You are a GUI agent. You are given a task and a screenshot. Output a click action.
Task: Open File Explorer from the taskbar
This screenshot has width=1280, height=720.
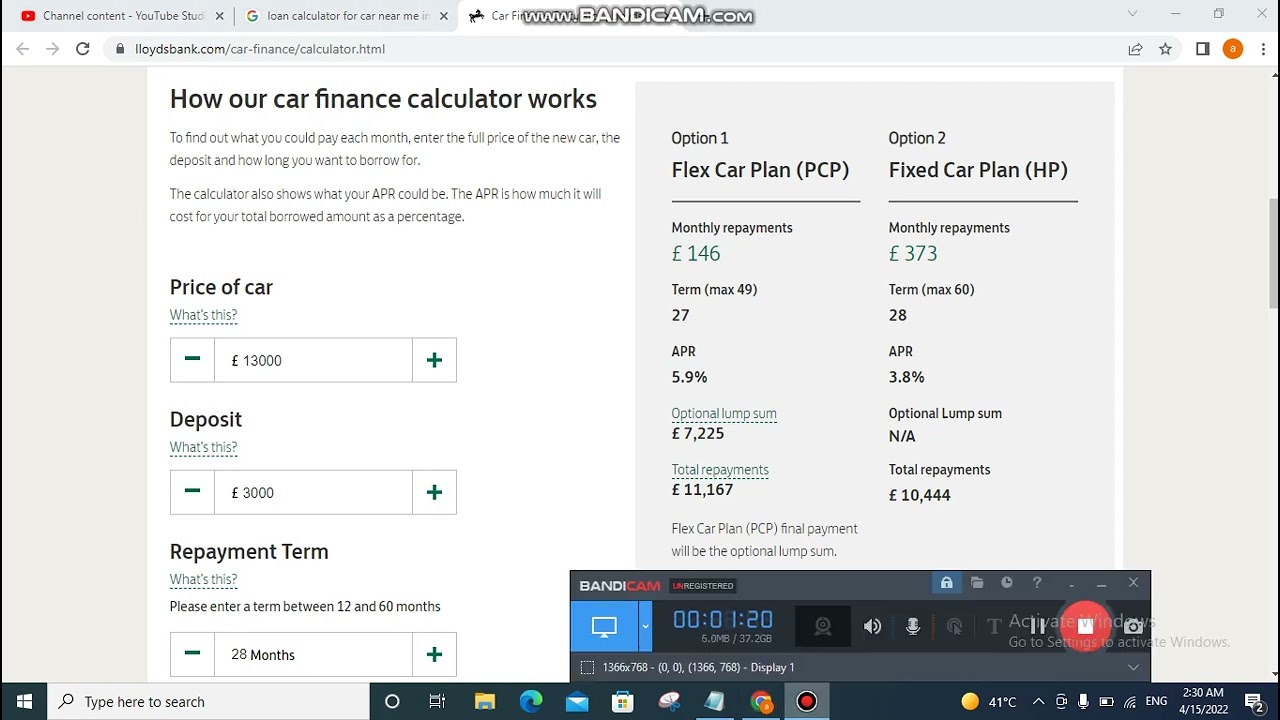click(x=485, y=702)
